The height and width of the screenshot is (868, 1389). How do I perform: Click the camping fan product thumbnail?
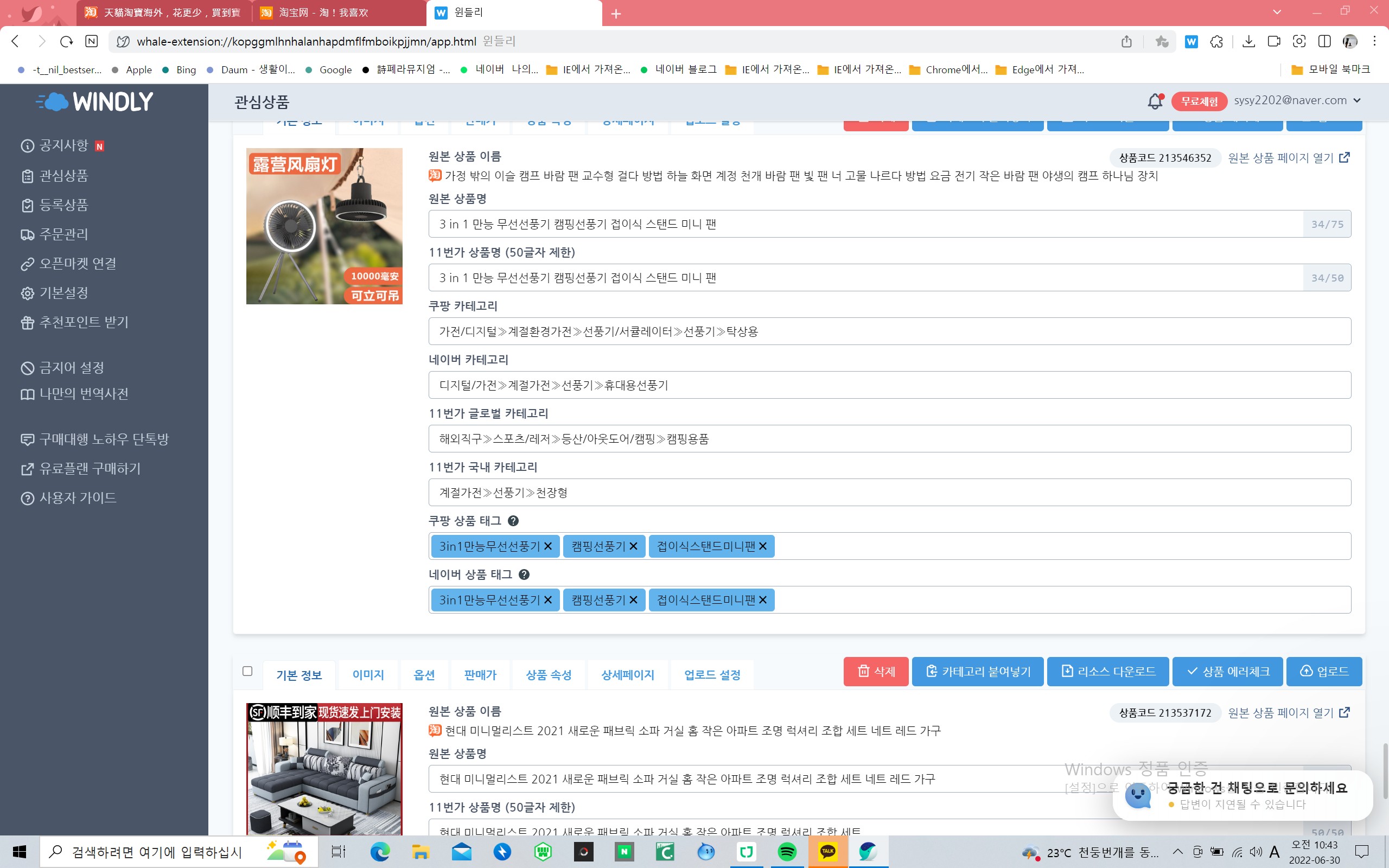324,226
